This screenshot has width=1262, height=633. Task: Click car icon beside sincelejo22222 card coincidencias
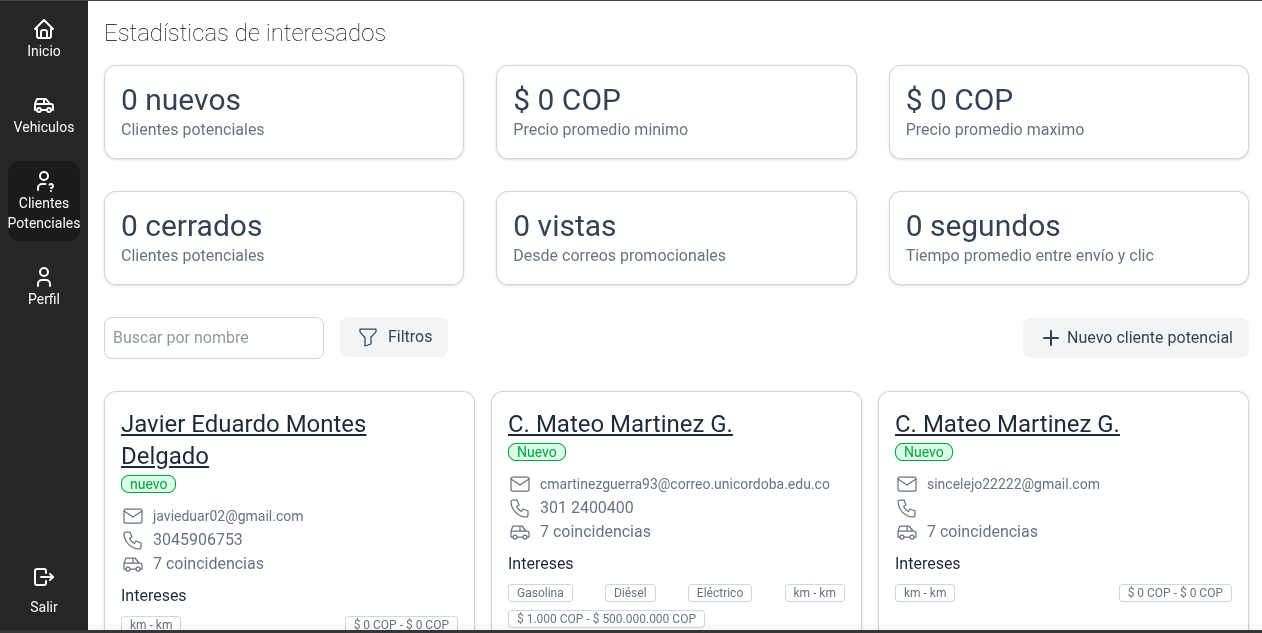(907, 532)
